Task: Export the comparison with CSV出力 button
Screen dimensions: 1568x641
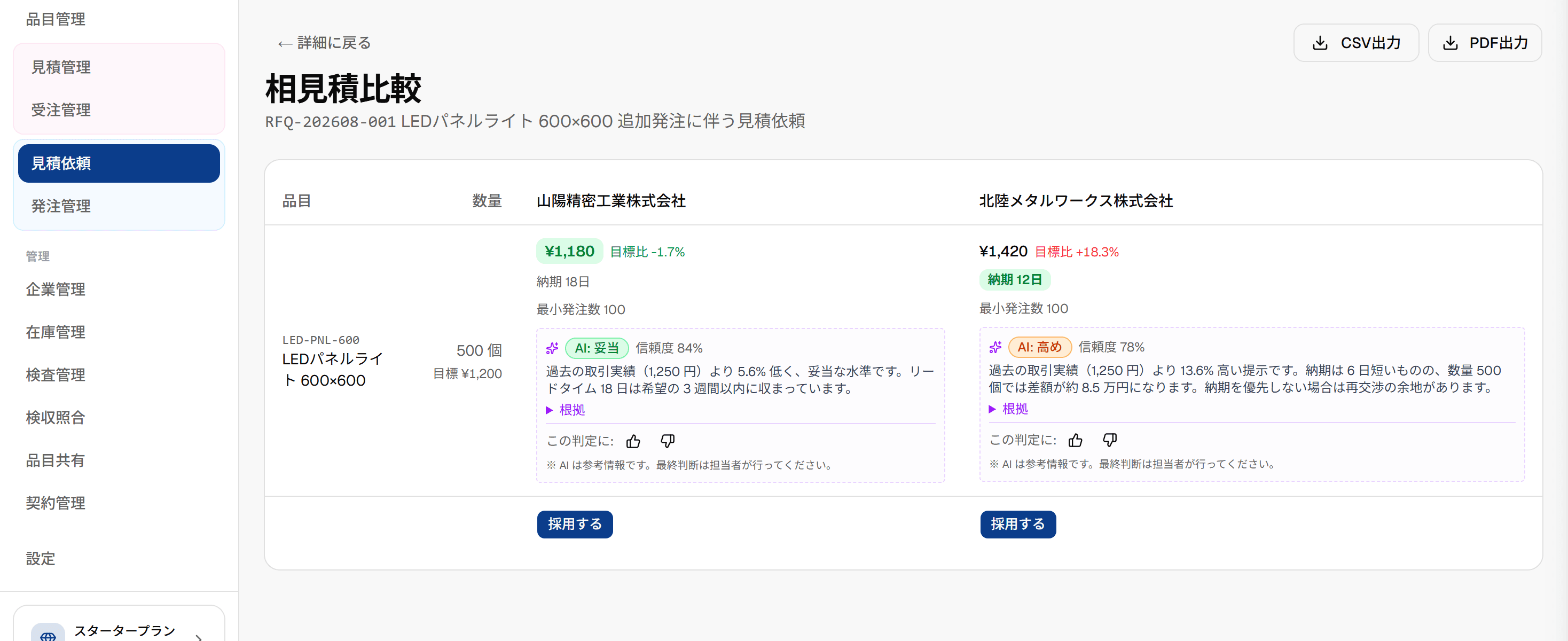Action: pyautogui.click(x=1355, y=43)
